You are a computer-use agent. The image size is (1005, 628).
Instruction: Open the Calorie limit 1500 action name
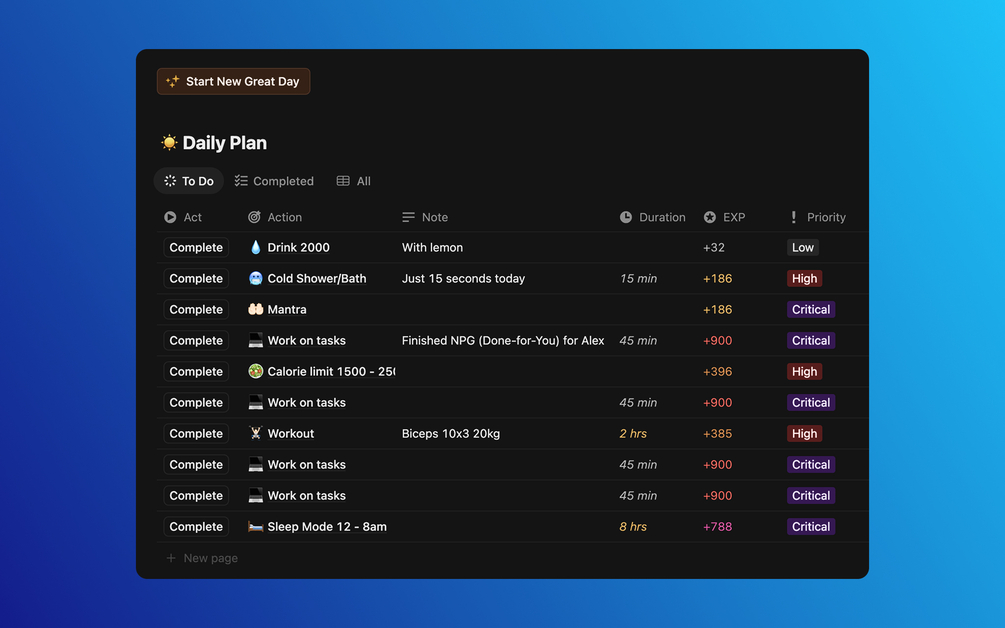click(331, 372)
